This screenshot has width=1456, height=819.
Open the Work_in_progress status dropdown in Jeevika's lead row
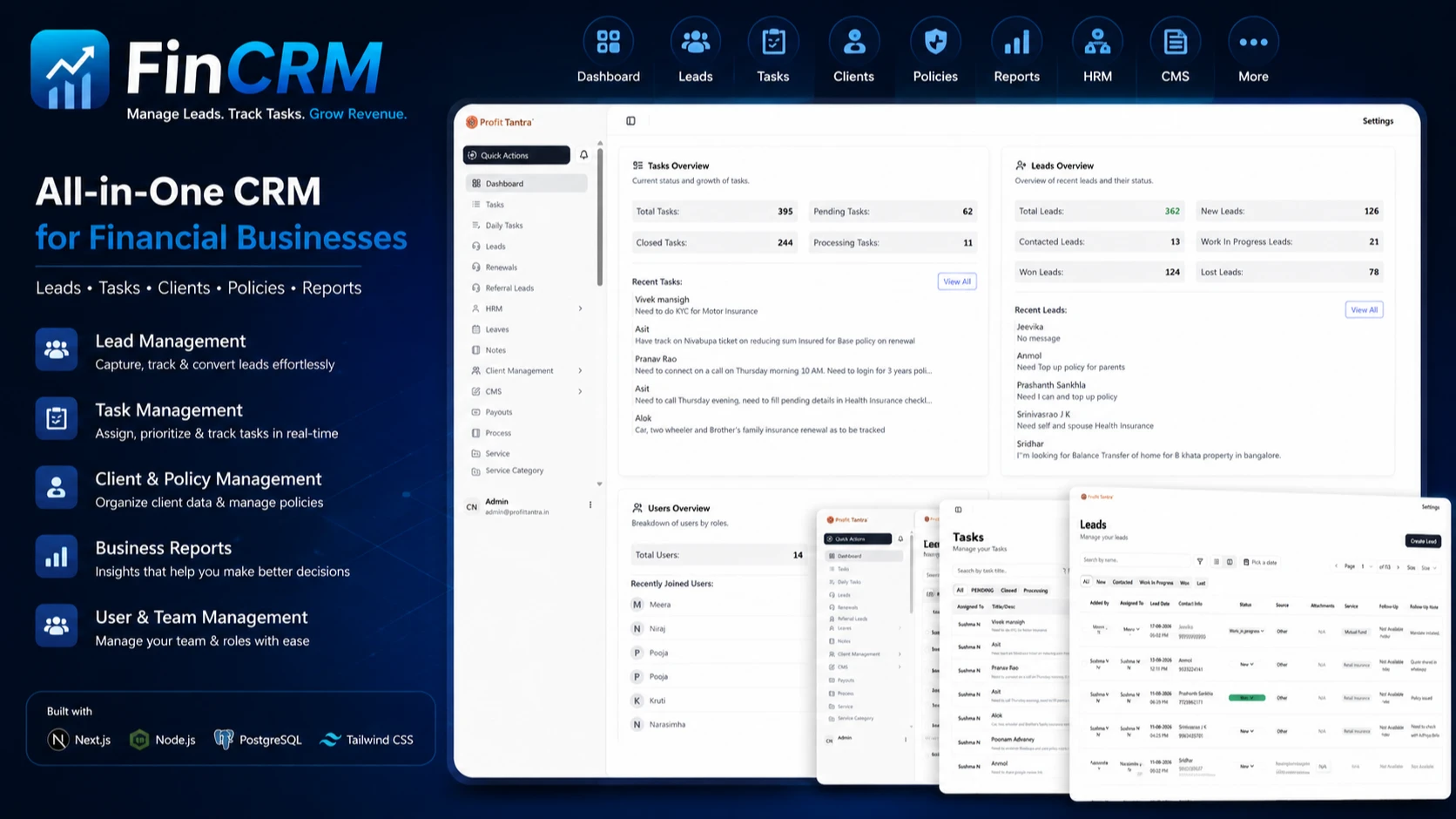pos(1246,631)
